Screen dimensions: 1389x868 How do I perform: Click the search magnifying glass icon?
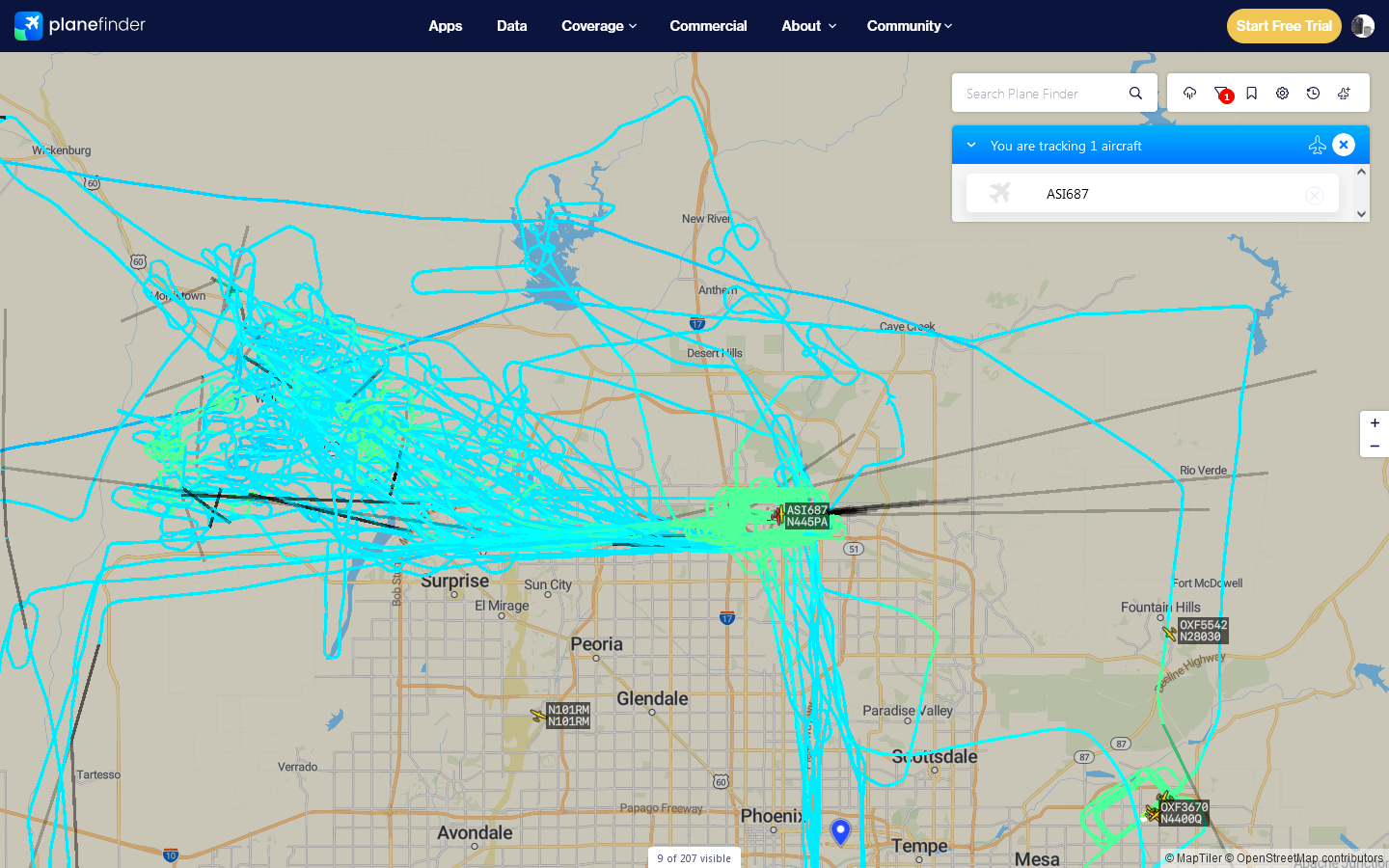[1135, 94]
